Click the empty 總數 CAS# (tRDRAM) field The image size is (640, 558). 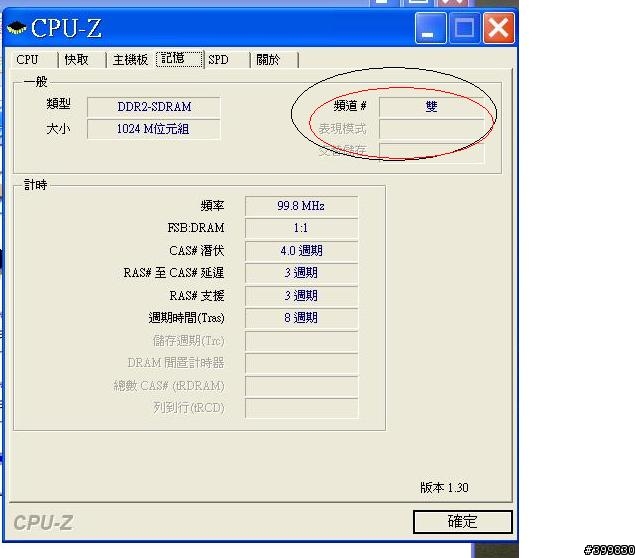click(301, 386)
